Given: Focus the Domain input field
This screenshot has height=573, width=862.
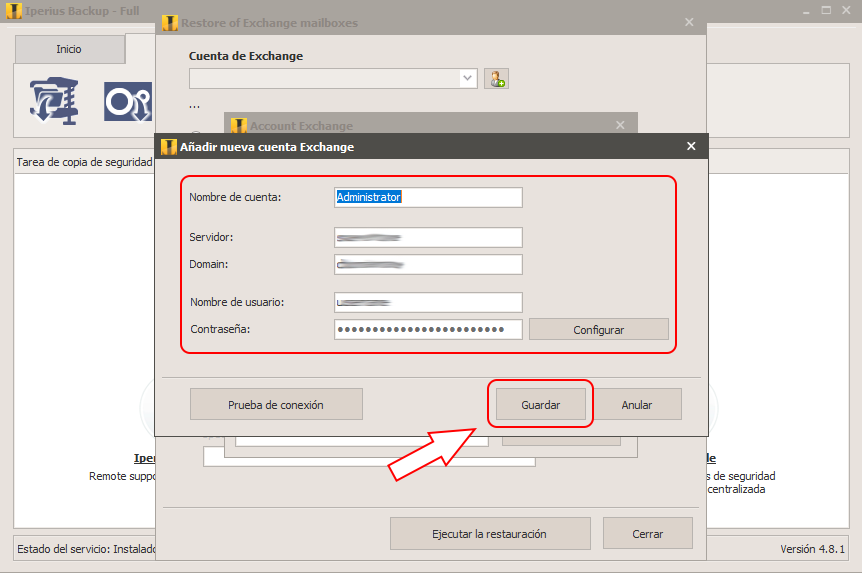Looking at the screenshot, I should coord(428,265).
